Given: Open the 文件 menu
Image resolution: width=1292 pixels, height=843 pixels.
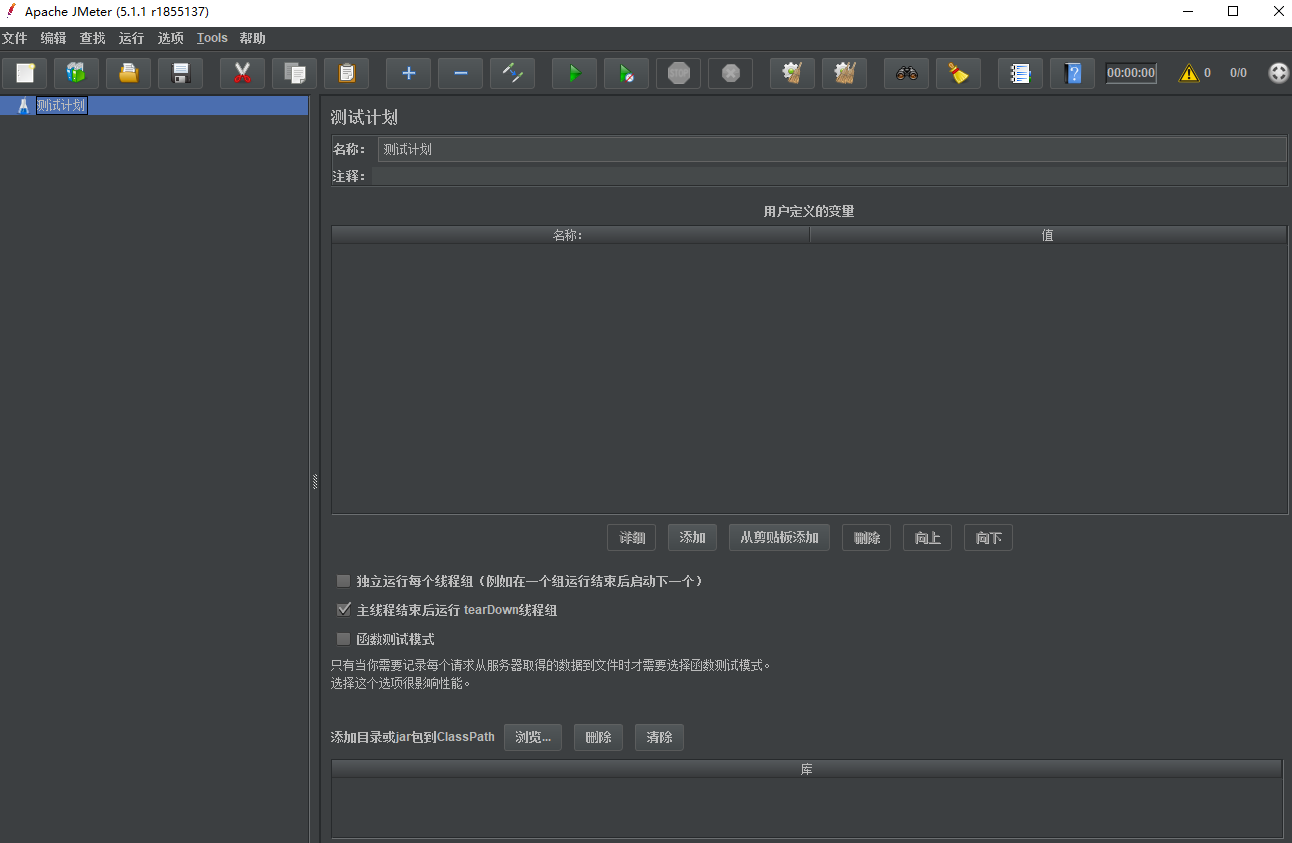Looking at the screenshot, I should [14, 38].
